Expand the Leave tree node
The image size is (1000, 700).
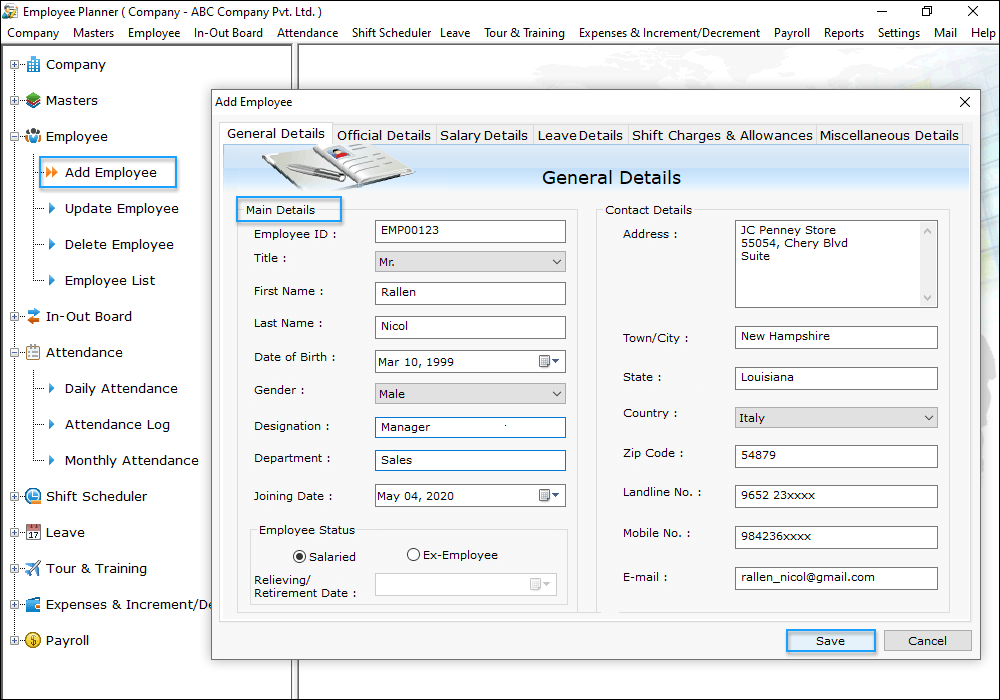coord(14,532)
